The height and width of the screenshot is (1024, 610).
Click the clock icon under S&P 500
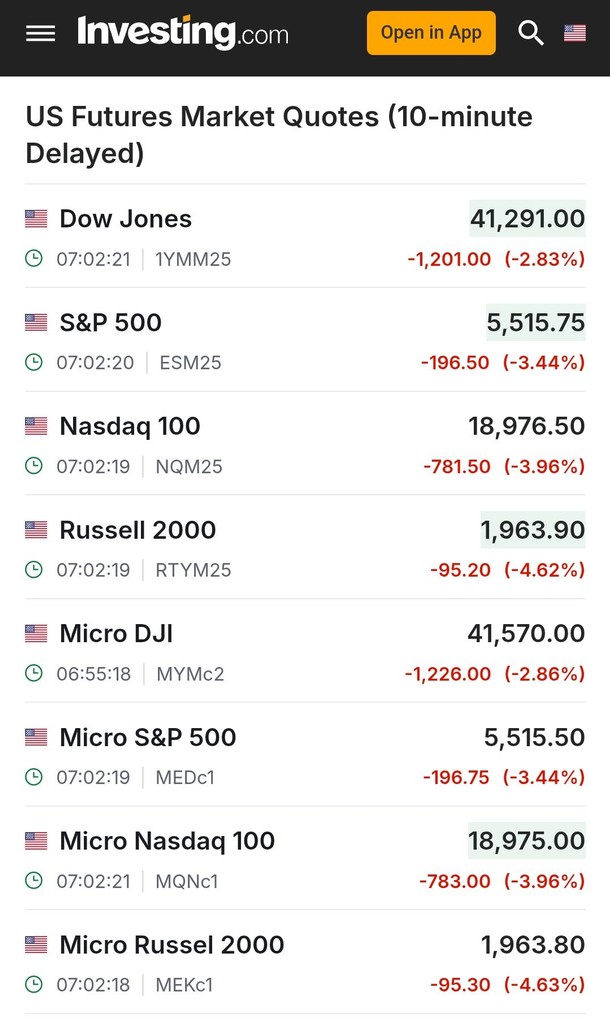click(33, 362)
